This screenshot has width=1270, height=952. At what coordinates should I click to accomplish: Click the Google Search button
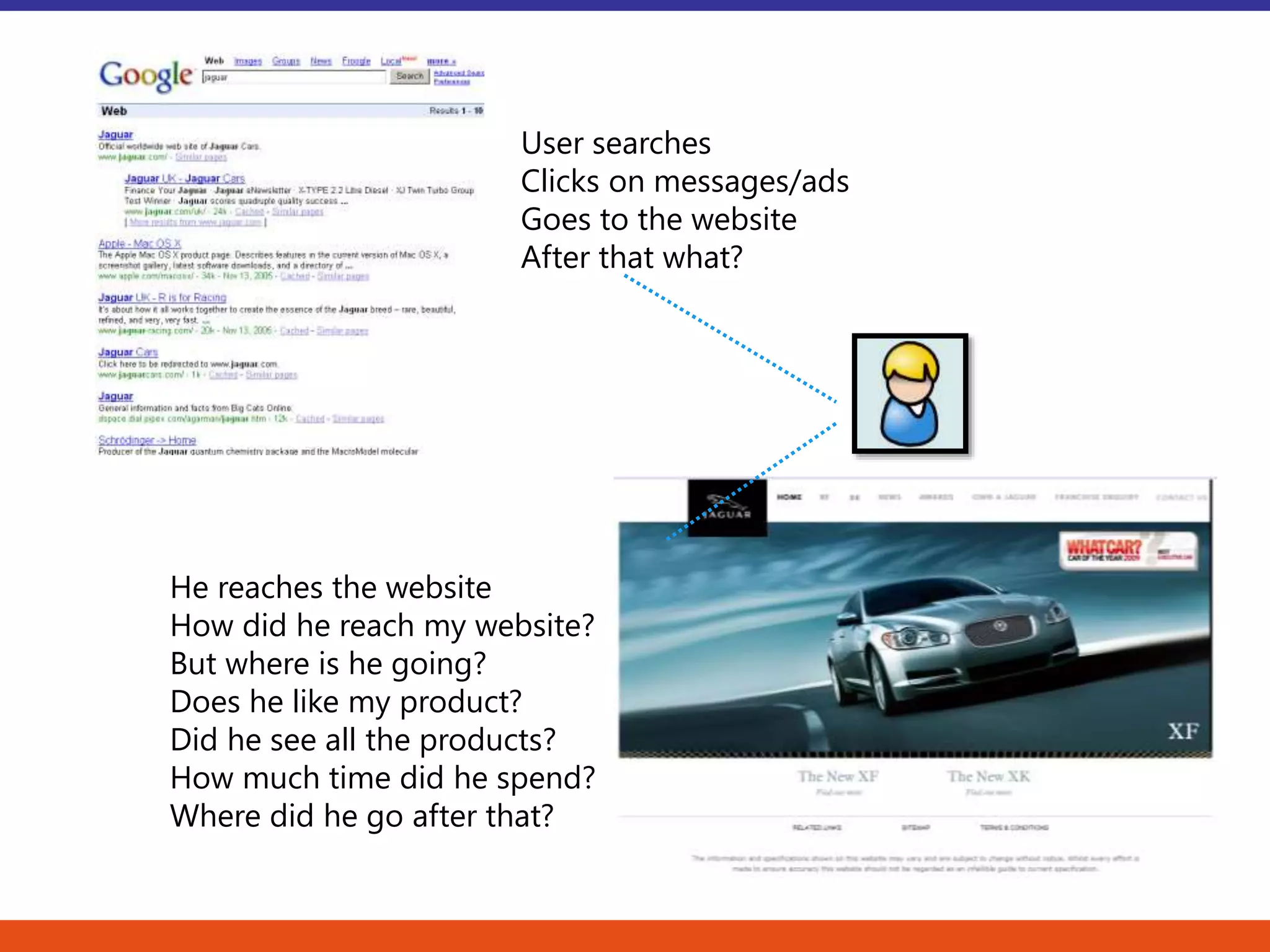coord(409,76)
